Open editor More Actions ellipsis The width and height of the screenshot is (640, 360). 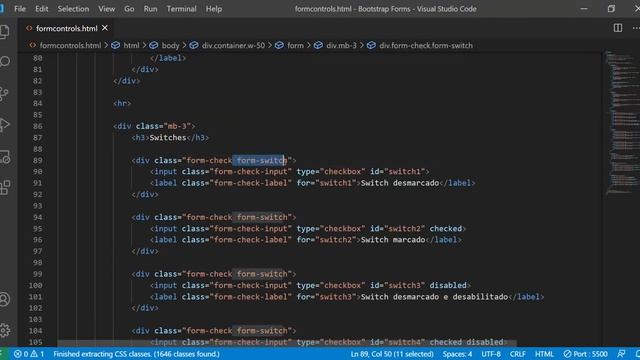[636, 28]
